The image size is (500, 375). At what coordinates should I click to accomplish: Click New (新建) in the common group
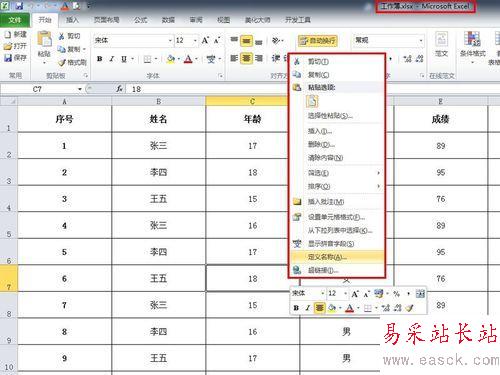[x=16, y=34]
